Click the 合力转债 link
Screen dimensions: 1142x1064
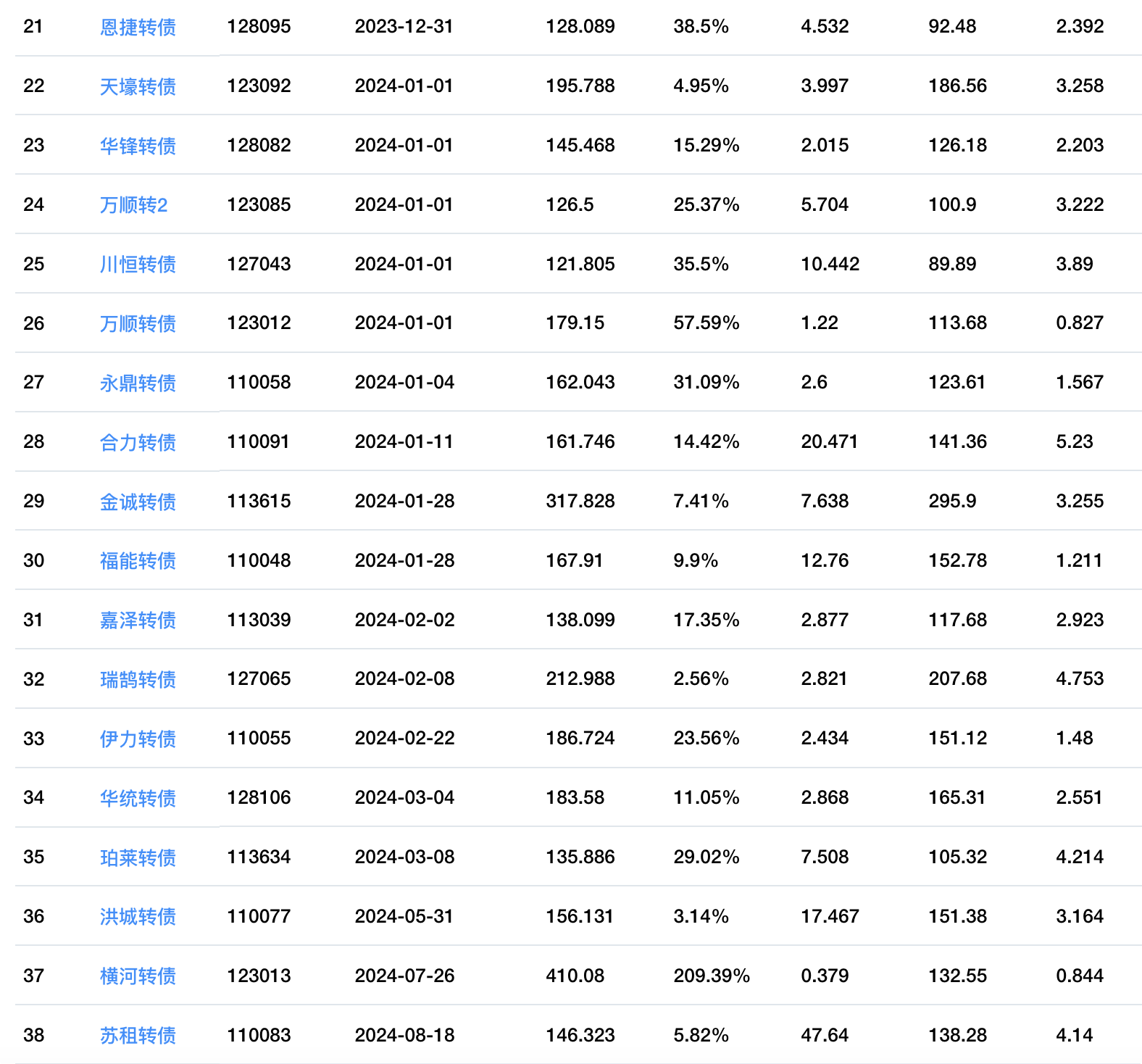tap(138, 443)
